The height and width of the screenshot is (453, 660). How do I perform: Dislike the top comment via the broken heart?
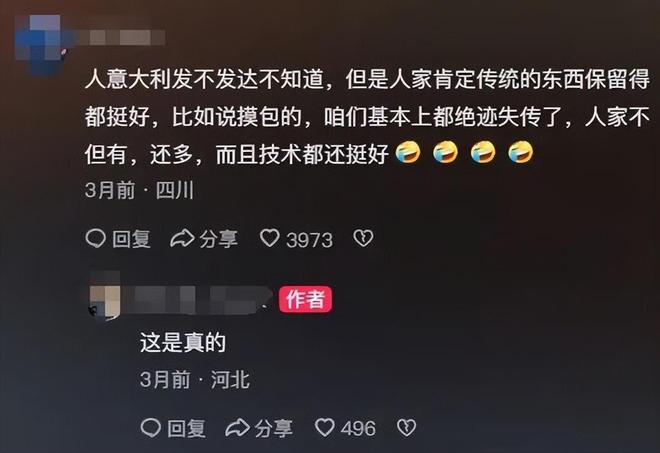[x=363, y=238]
